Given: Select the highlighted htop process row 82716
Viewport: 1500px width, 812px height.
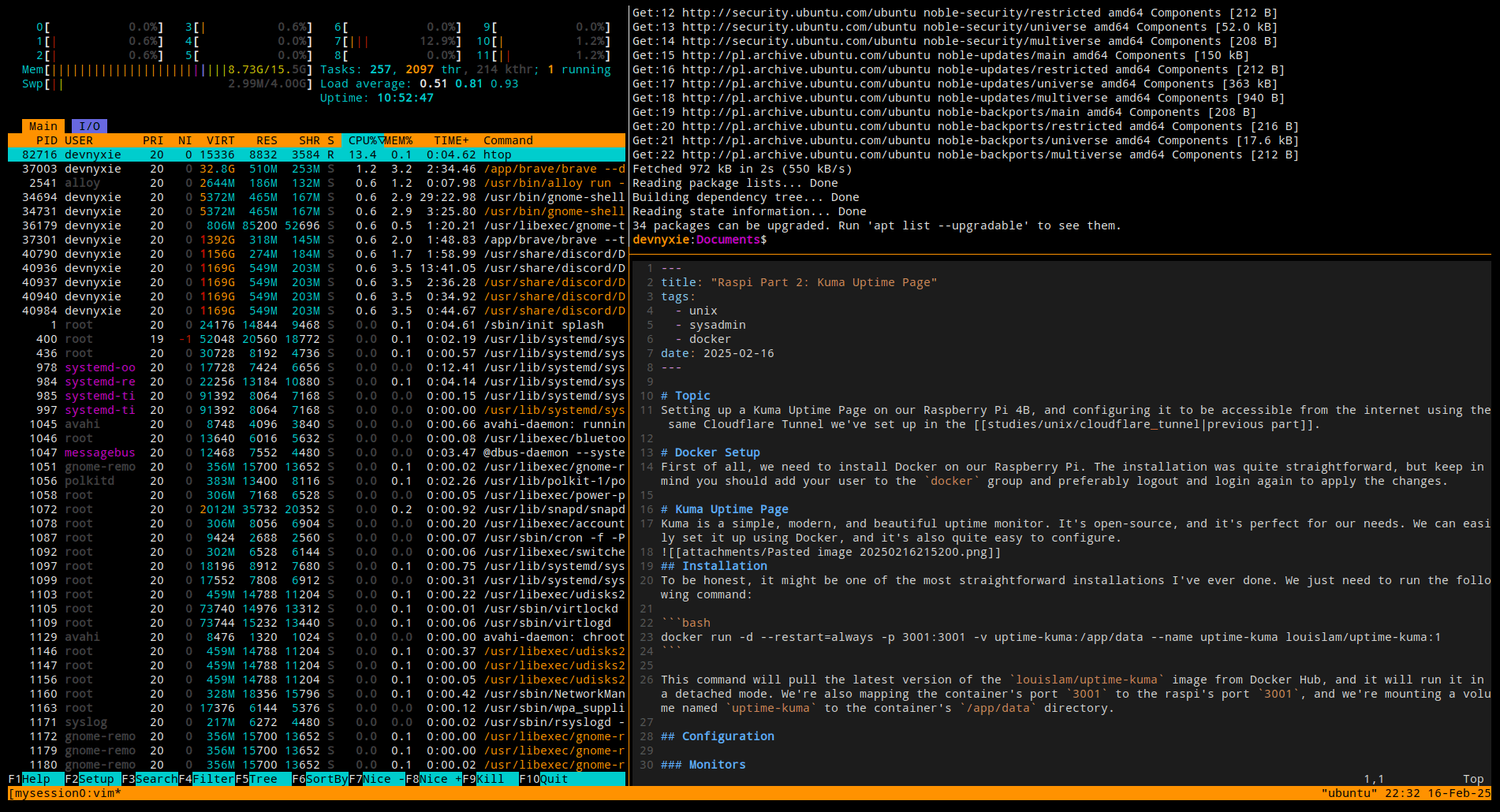Looking at the screenshot, I should pyautogui.click(x=237, y=155).
